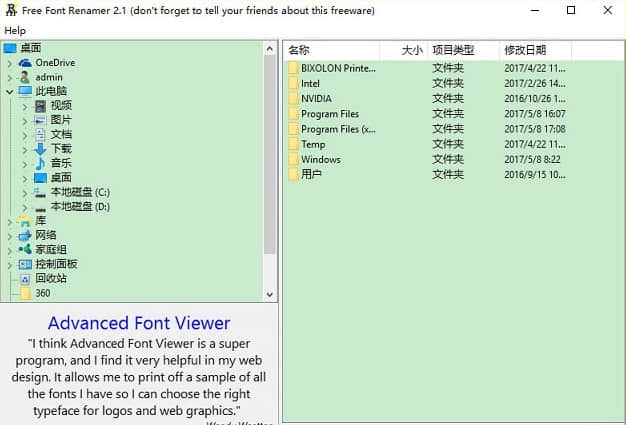Viewport: 626px width, 425px height.
Task: Sort by the 名称 column header
Action: [299, 50]
